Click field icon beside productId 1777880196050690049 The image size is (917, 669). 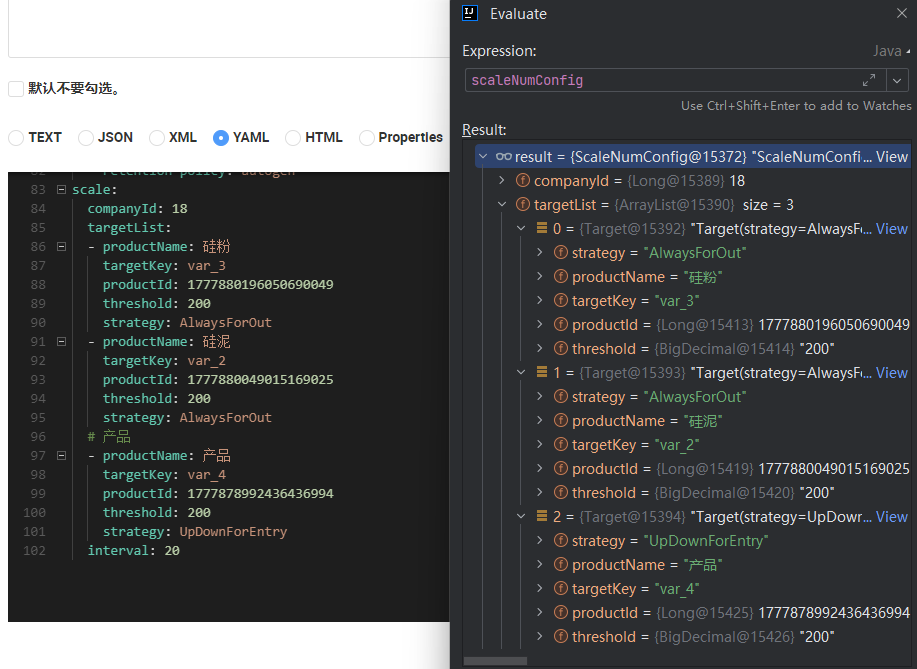click(561, 325)
